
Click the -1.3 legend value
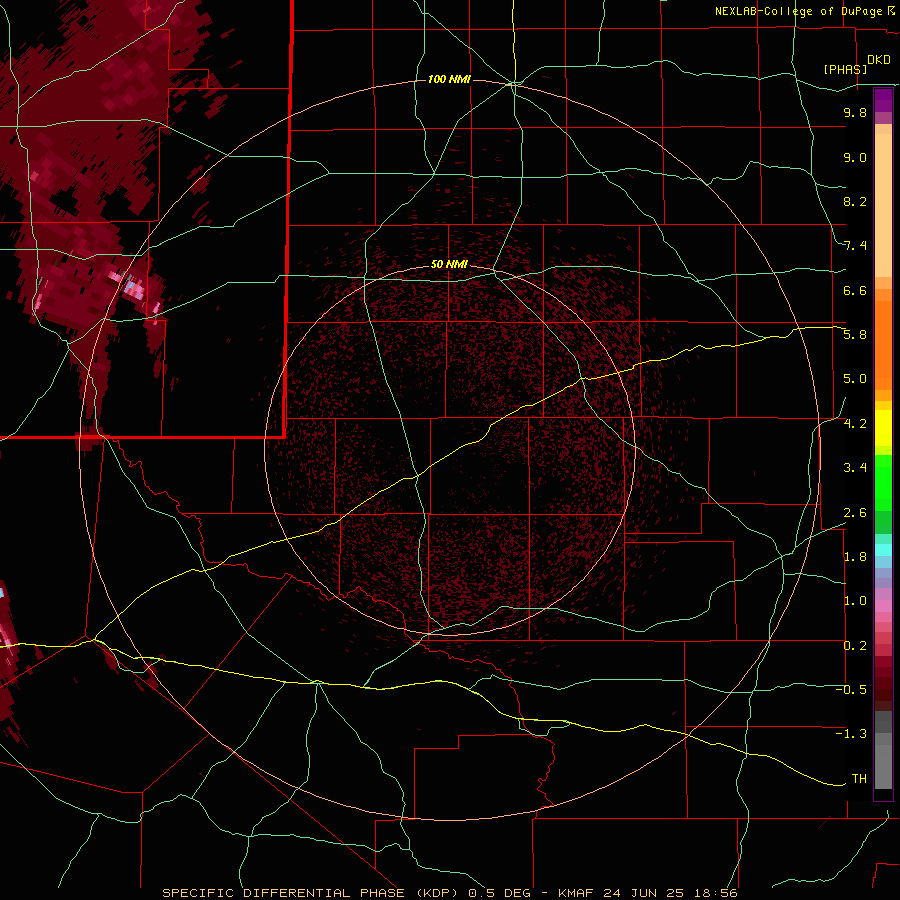coord(852,734)
